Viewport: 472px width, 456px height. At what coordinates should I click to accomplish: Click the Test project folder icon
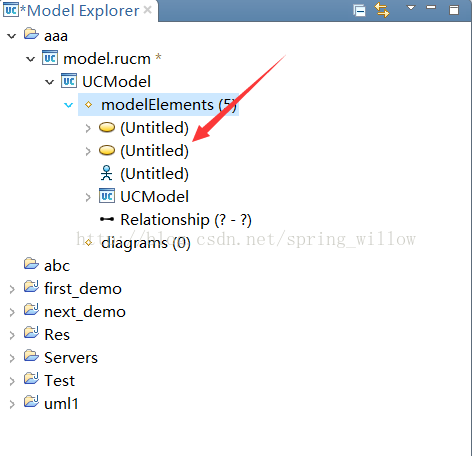31,379
